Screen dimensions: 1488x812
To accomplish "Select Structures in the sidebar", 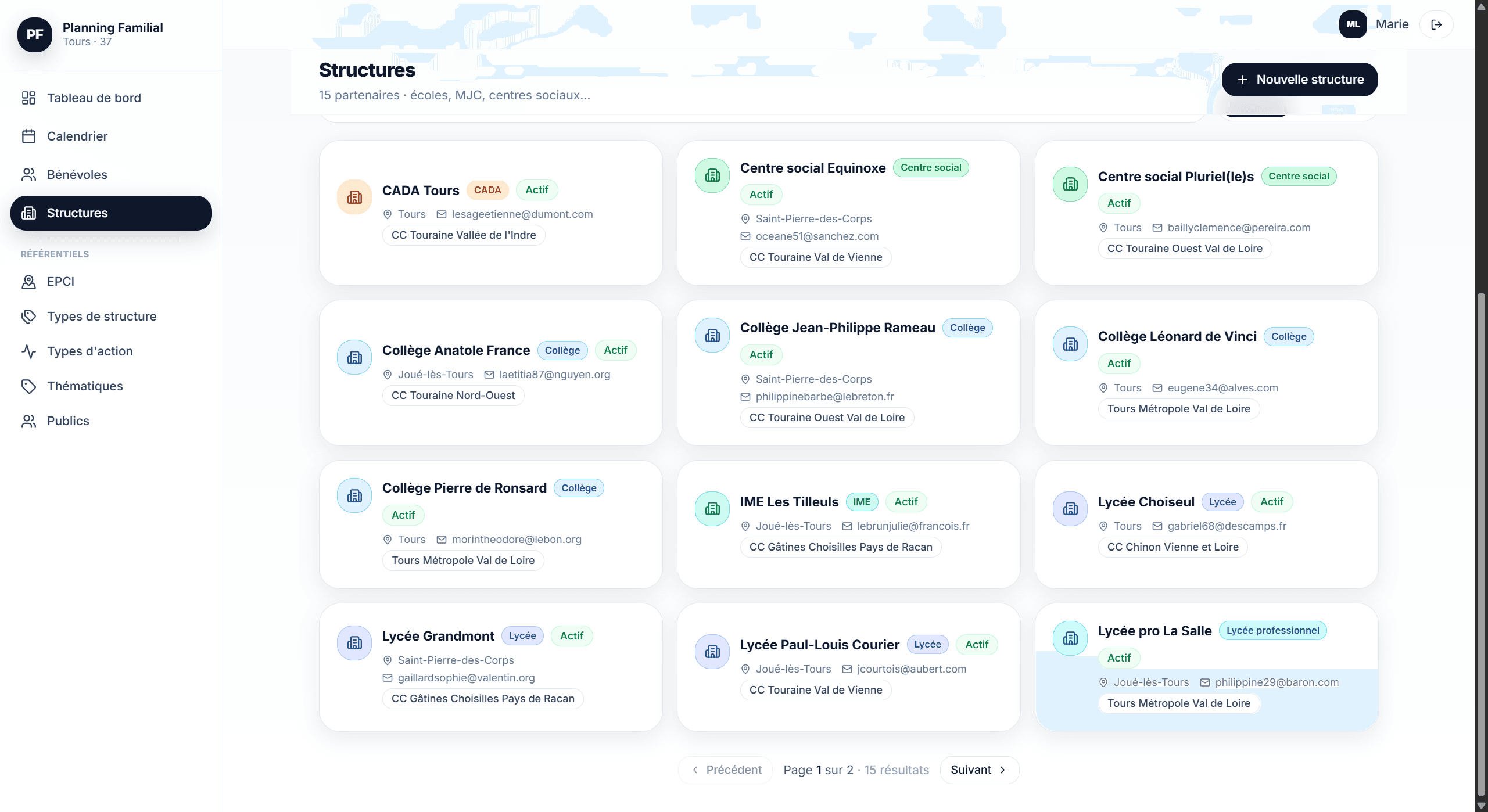I will point(111,213).
